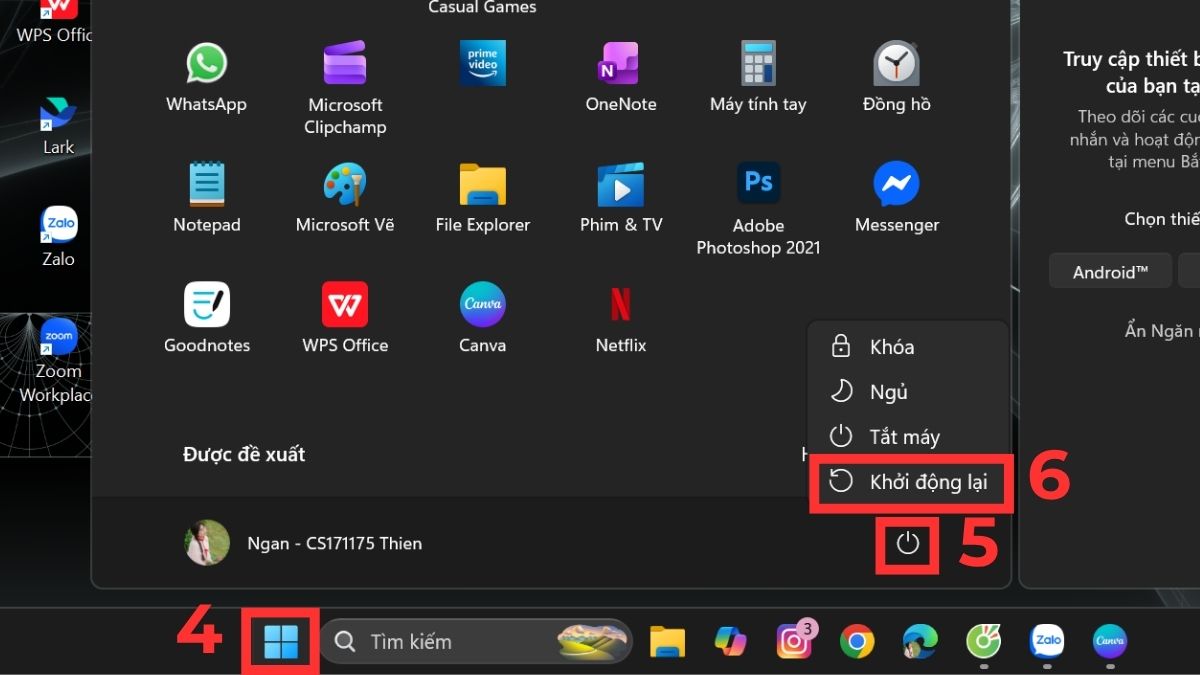Screen dimensions: 1200x675
Task: Select the Android™ device button
Action: [x=1110, y=271]
